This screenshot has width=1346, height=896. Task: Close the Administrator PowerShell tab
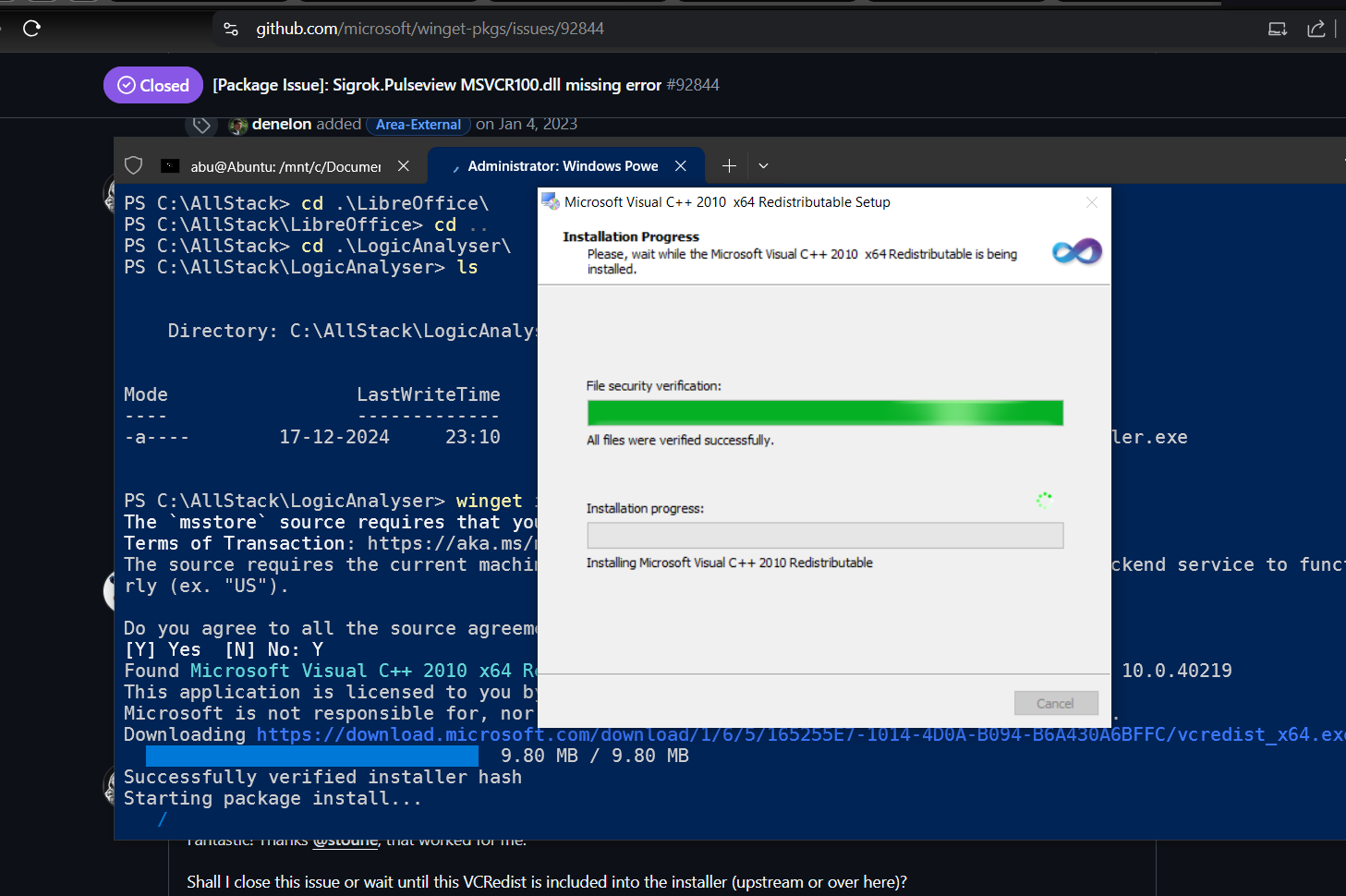click(x=681, y=166)
